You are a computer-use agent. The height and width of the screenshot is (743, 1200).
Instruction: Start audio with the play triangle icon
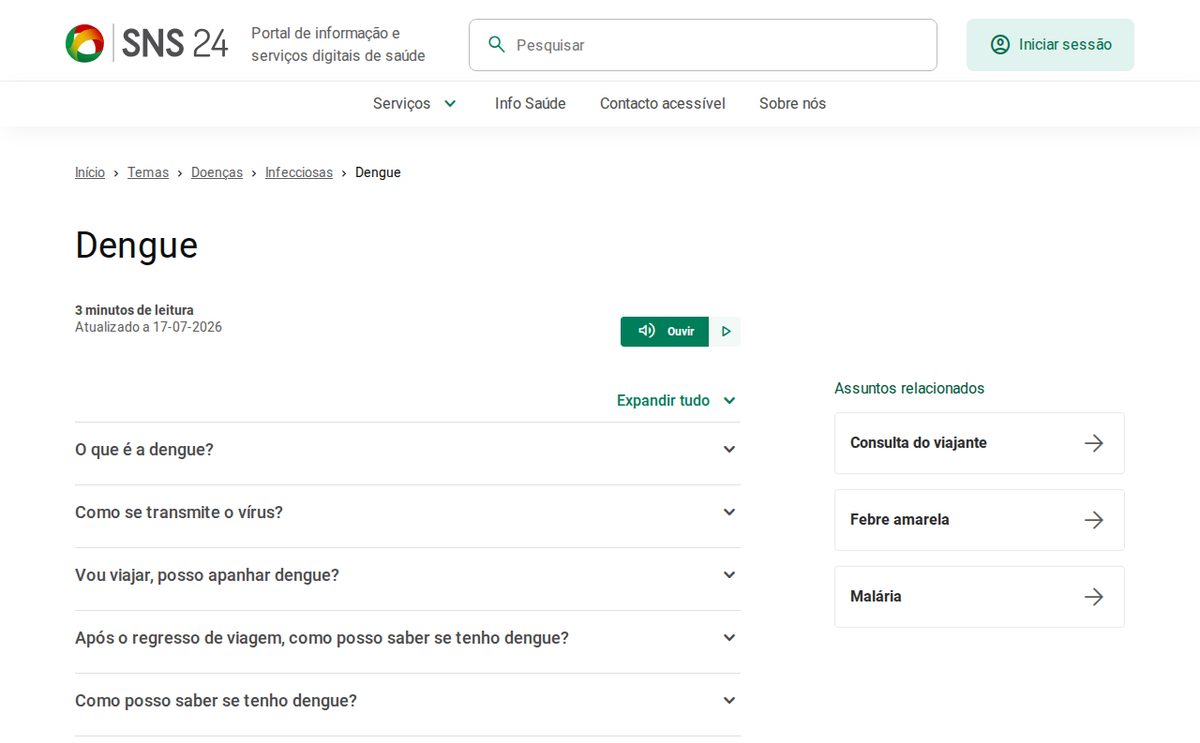point(726,332)
